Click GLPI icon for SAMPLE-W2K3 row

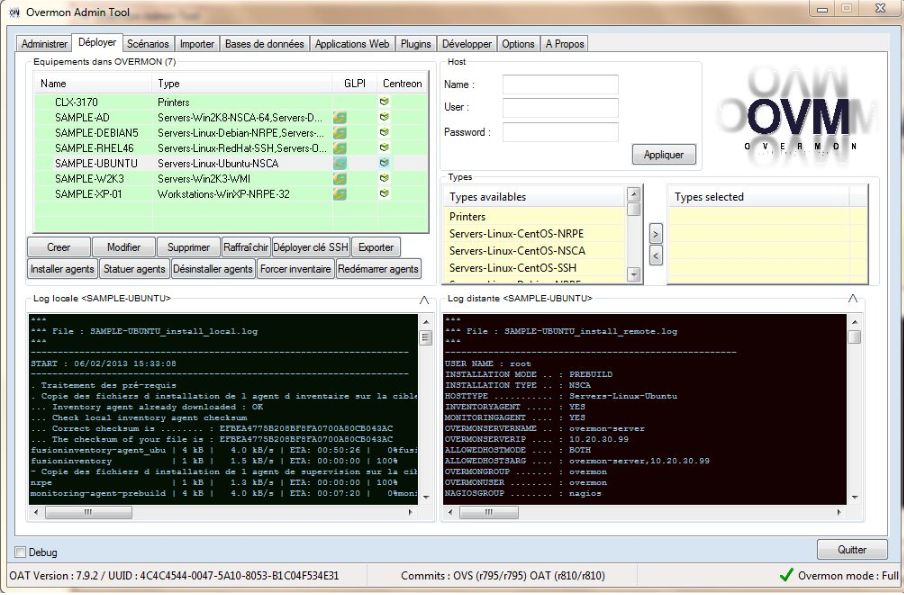click(340, 178)
